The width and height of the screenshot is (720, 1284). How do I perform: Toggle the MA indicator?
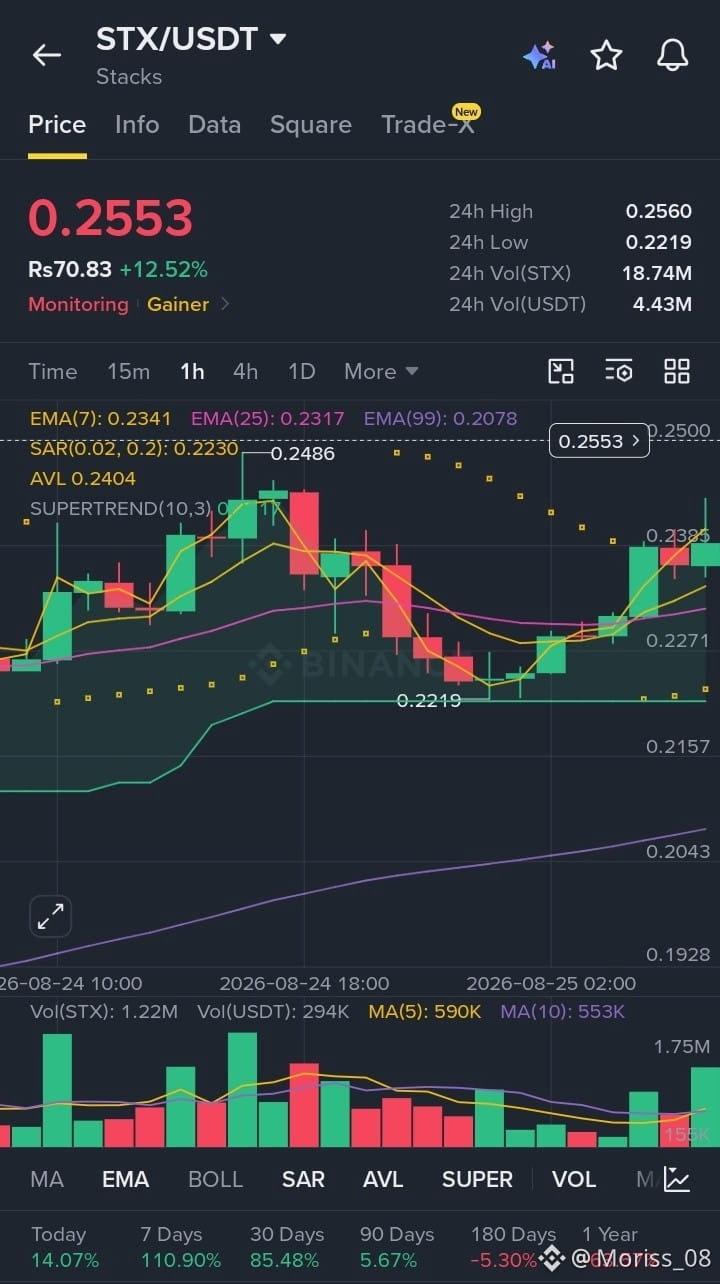click(47, 1180)
